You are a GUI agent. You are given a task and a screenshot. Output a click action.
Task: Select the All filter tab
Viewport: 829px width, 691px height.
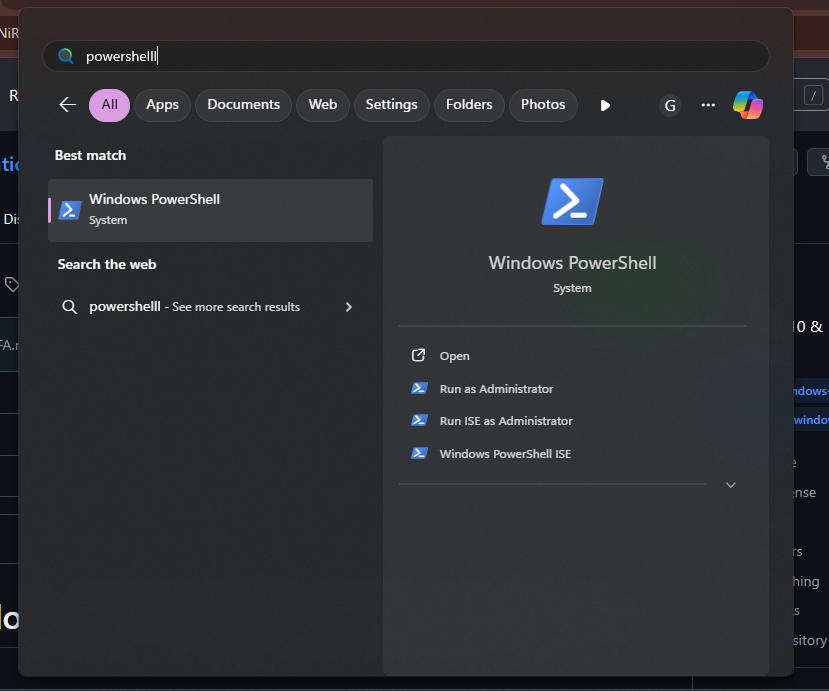point(109,105)
